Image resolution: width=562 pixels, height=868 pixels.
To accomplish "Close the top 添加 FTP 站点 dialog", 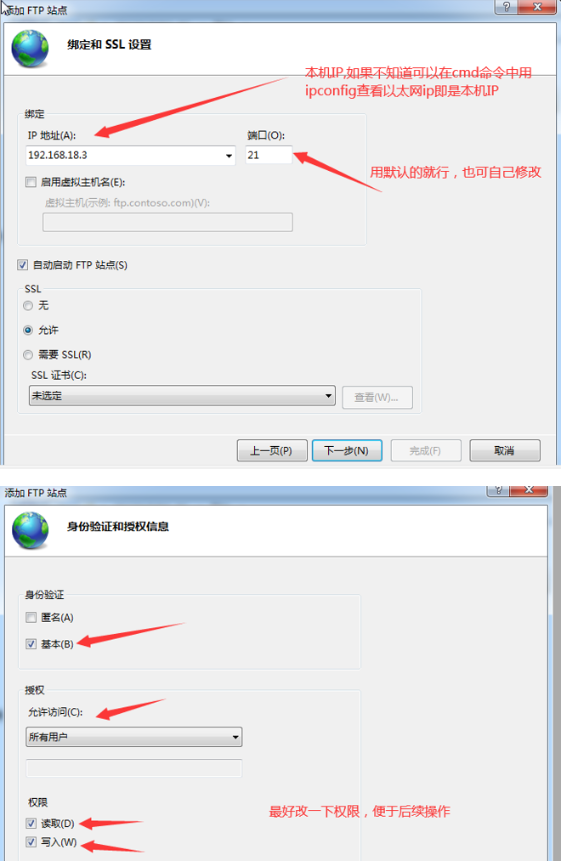I will coord(537,7).
